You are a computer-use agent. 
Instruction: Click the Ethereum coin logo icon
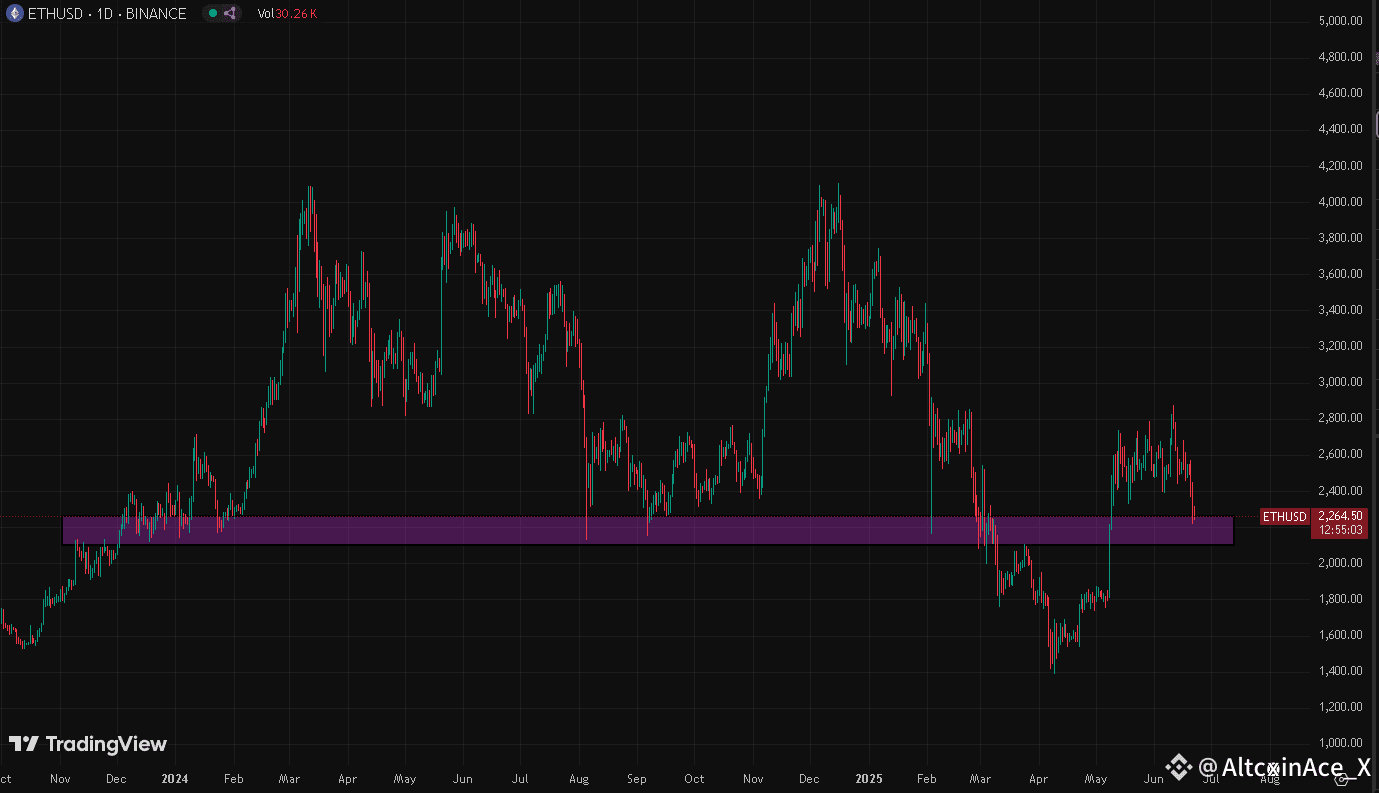[13, 13]
